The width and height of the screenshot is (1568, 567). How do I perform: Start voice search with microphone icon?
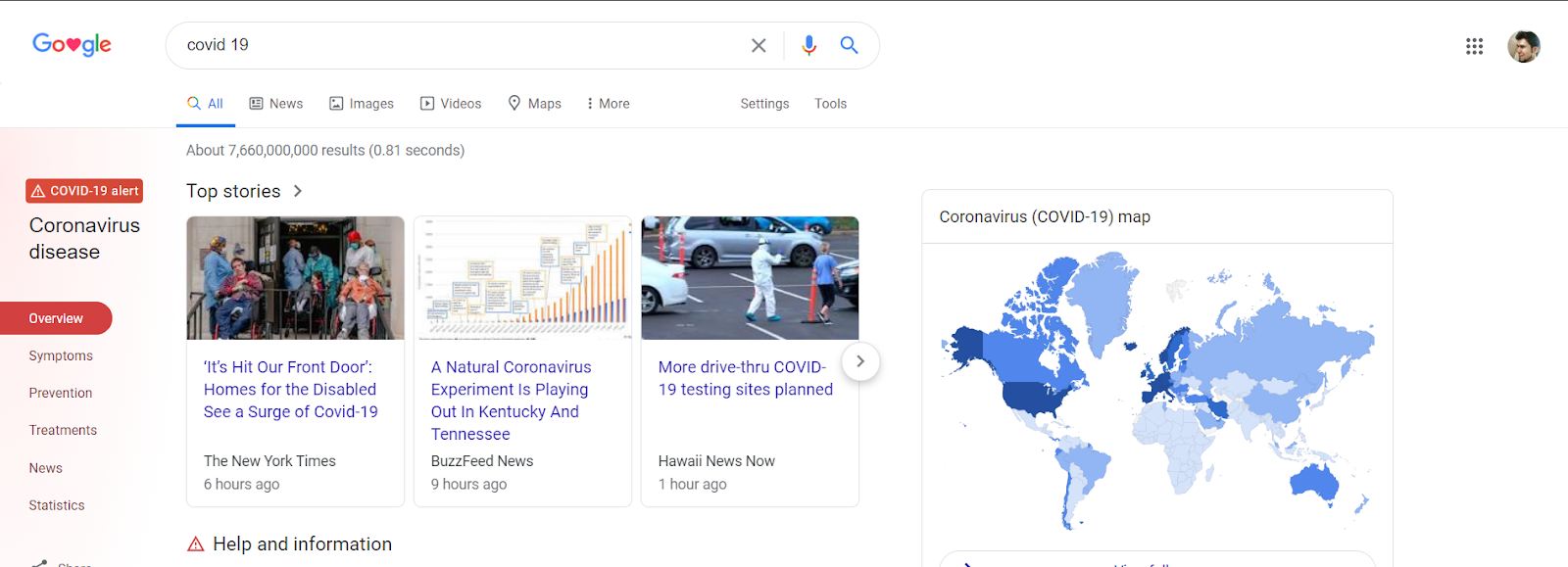(x=808, y=45)
